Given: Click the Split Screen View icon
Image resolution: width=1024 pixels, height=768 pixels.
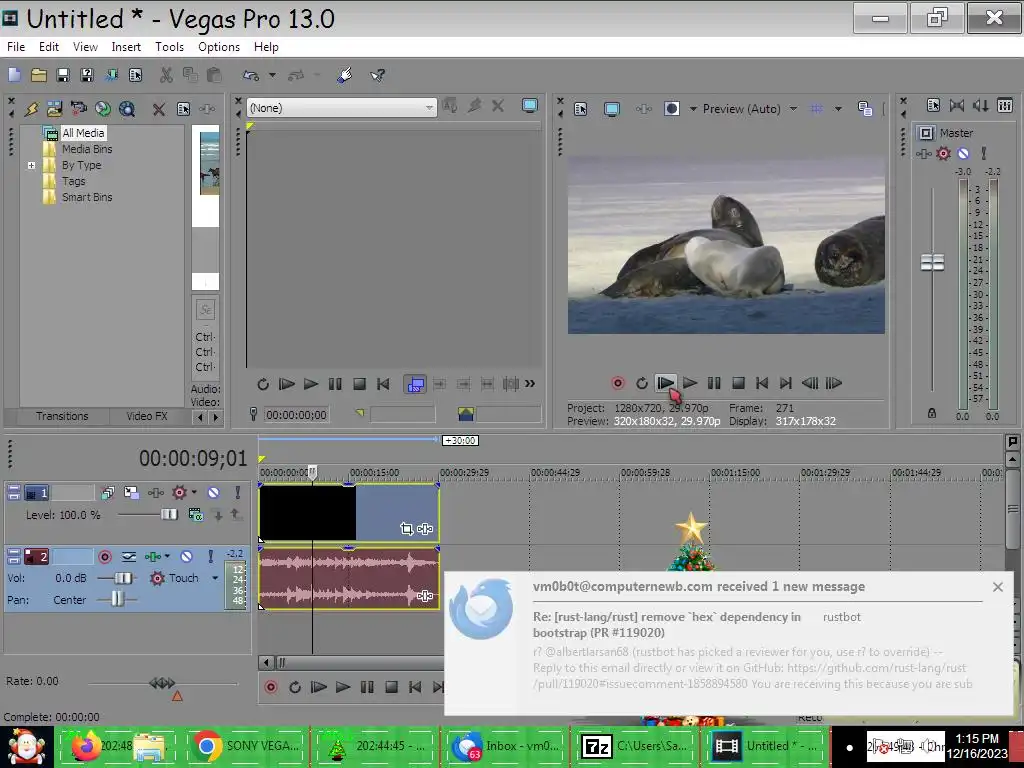Looking at the screenshot, I should [x=671, y=108].
